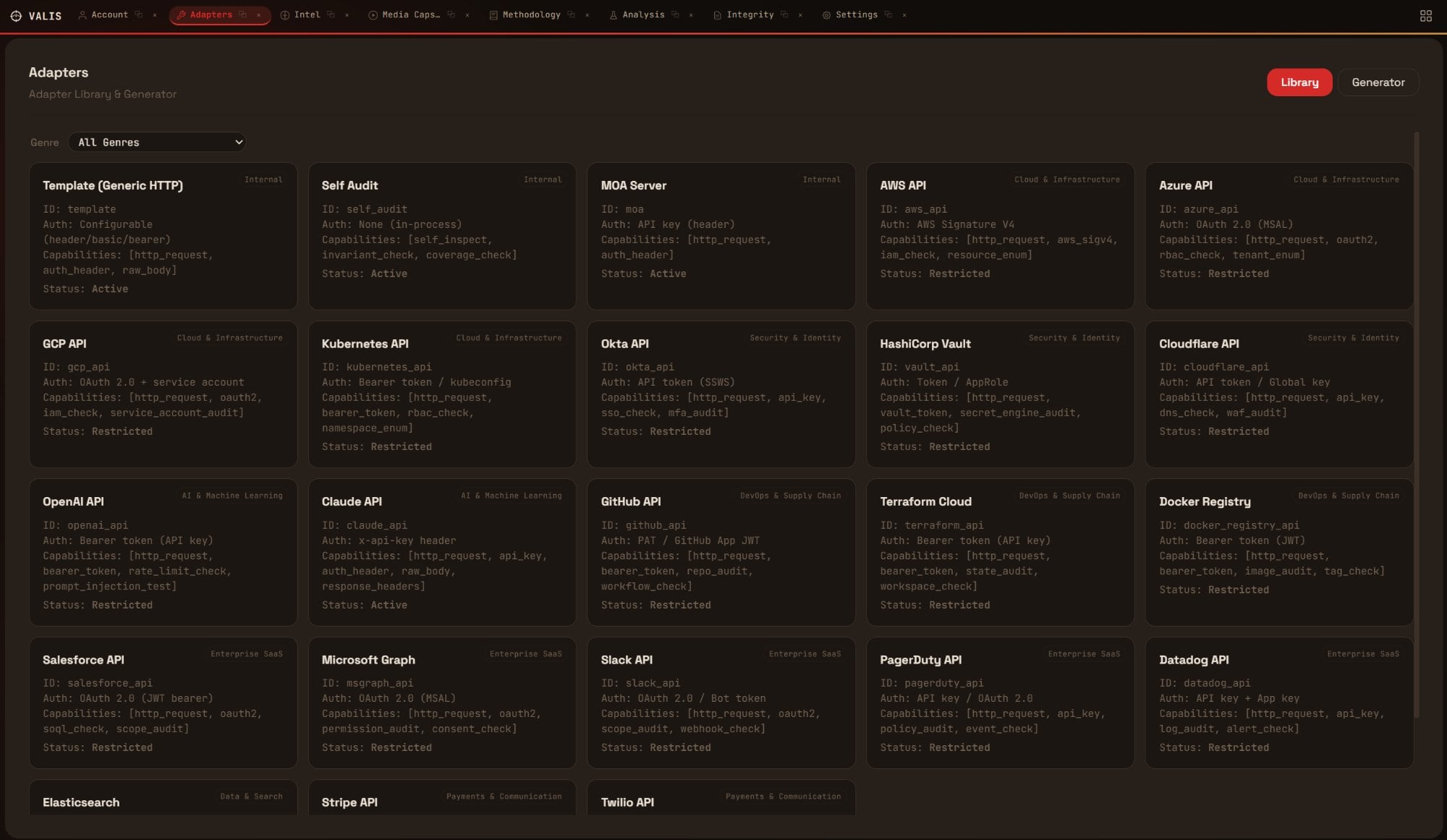Viewport: 1447px width, 840px height.
Task: Click the red Library button
Action: point(1299,82)
